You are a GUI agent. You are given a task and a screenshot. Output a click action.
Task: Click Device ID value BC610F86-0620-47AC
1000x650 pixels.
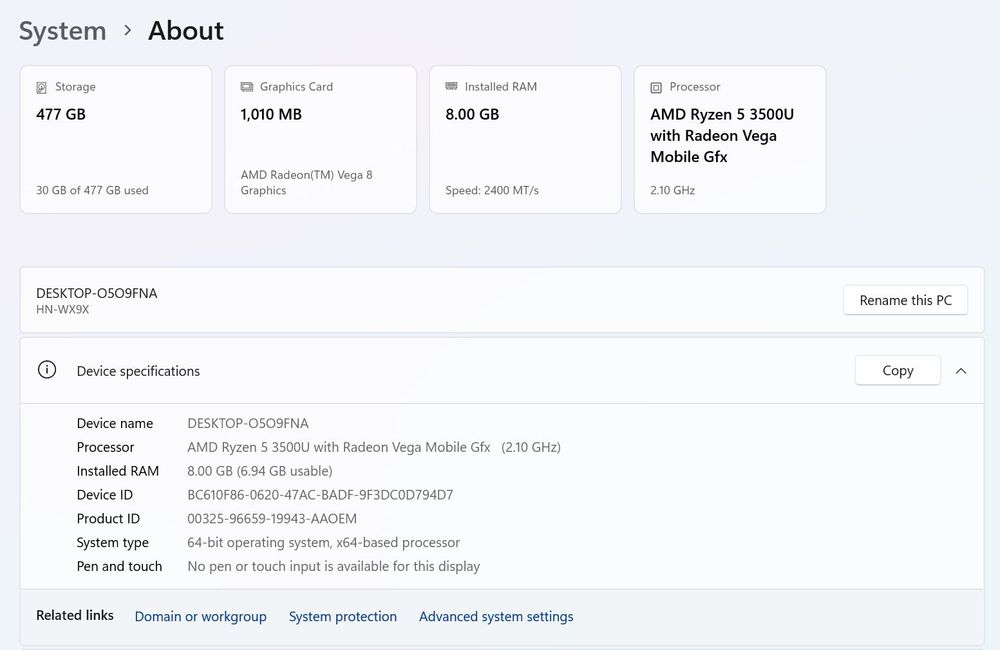(320, 494)
